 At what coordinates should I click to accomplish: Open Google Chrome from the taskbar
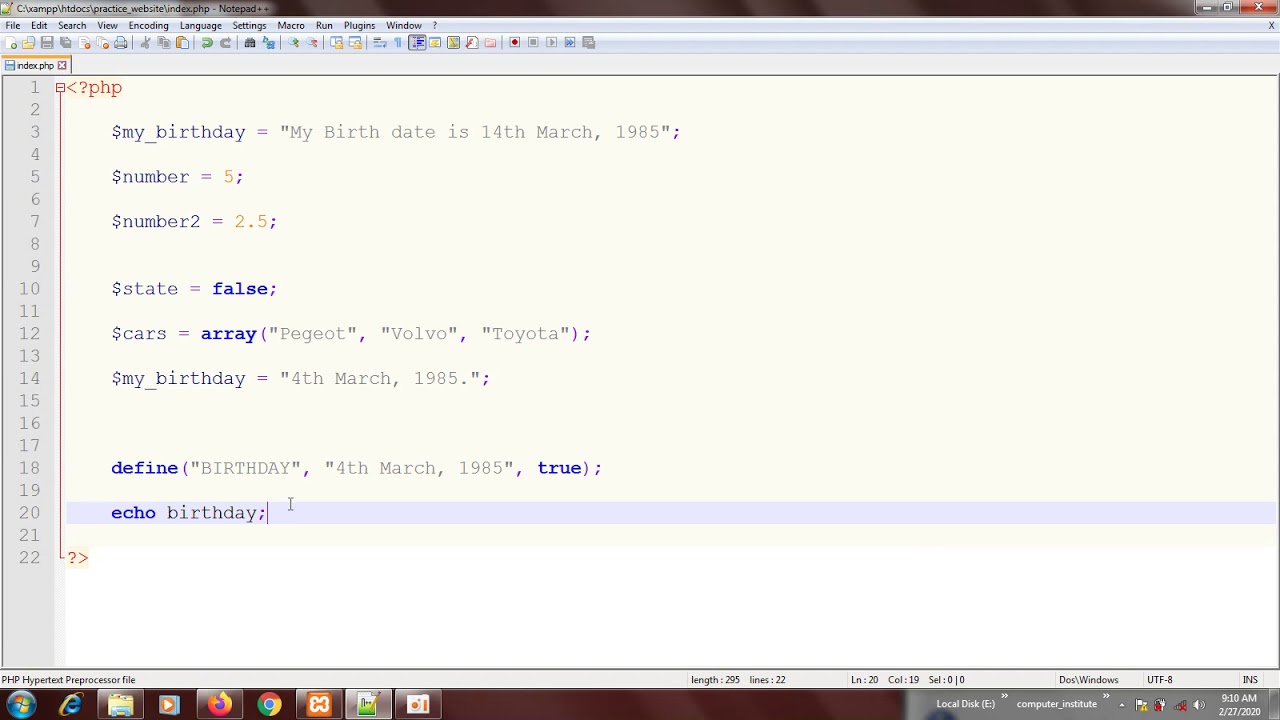click(x=269, y=705)
